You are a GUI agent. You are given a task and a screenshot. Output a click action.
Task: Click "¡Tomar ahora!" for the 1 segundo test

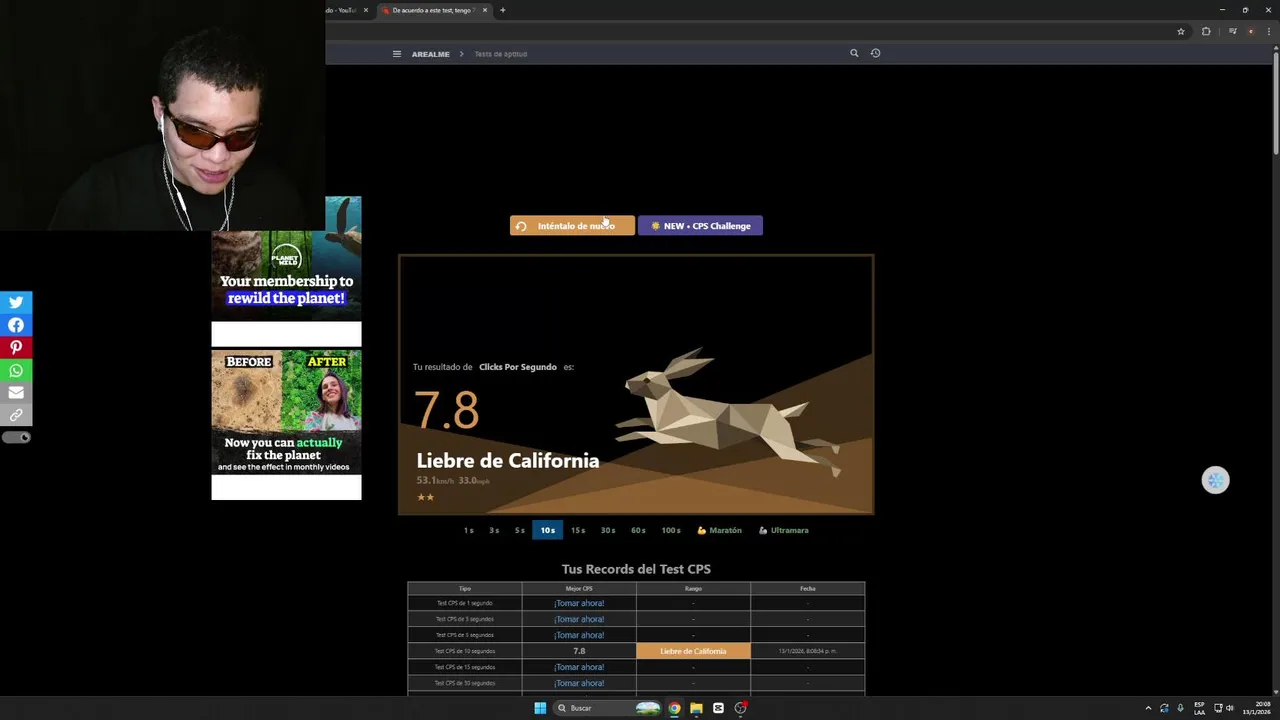coord(579,603)
